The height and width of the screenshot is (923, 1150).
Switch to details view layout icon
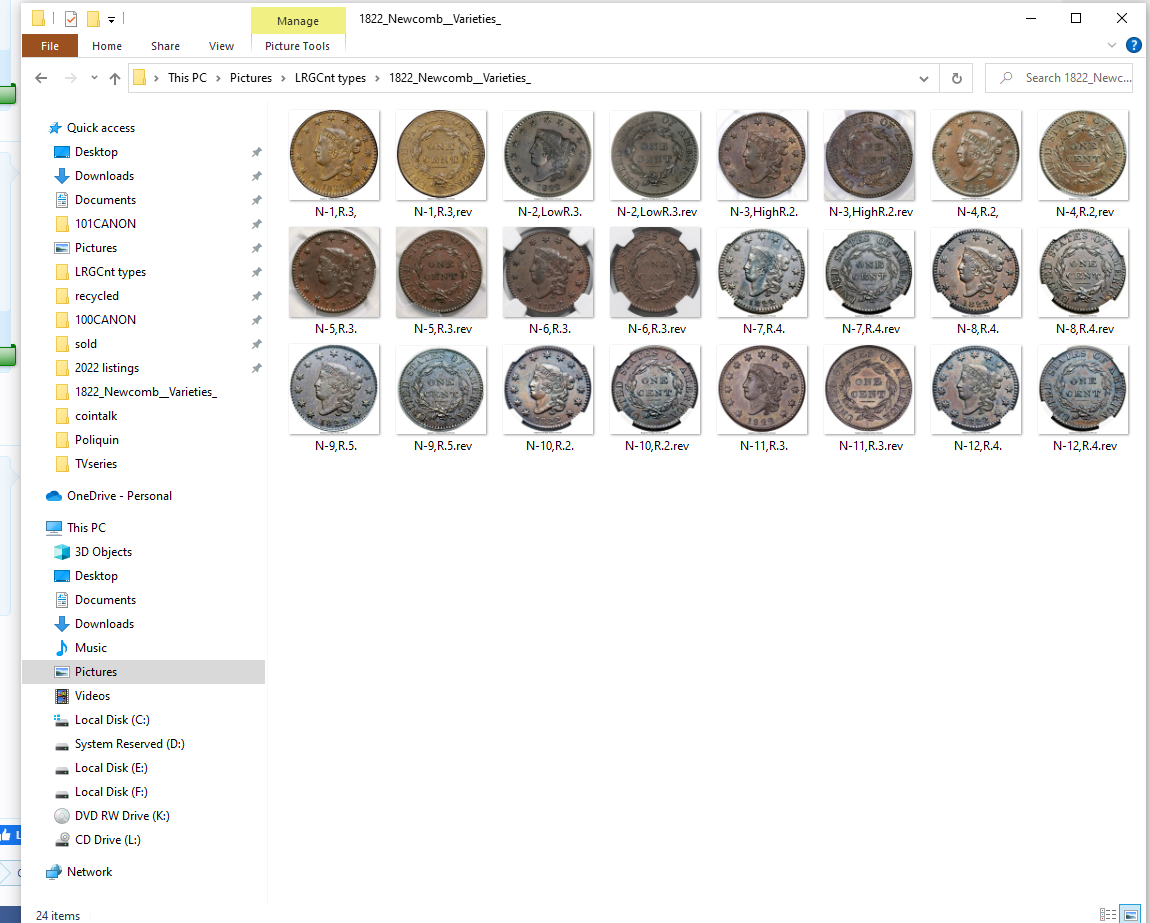pos(1107,914)
